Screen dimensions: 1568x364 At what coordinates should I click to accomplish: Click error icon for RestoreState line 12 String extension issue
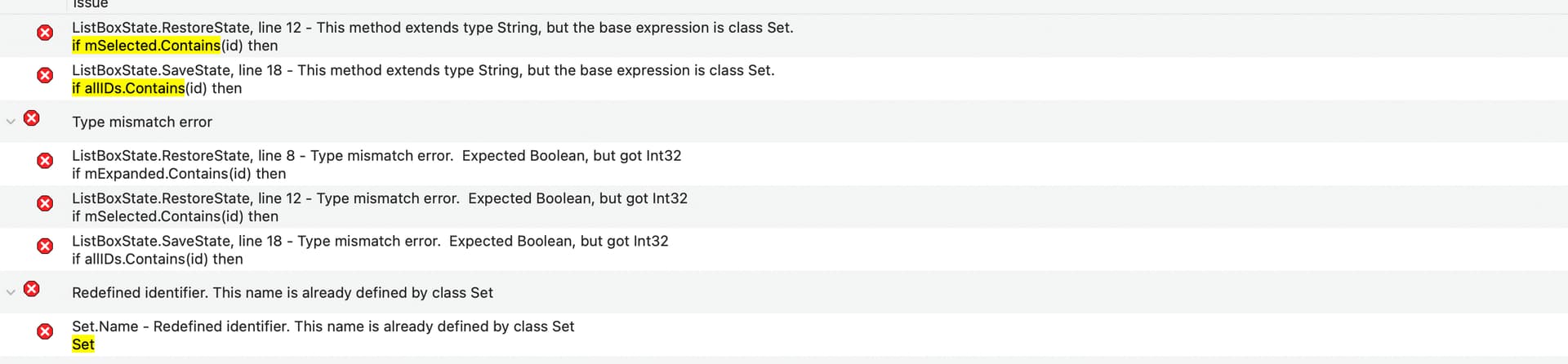[x=45, y=33]
